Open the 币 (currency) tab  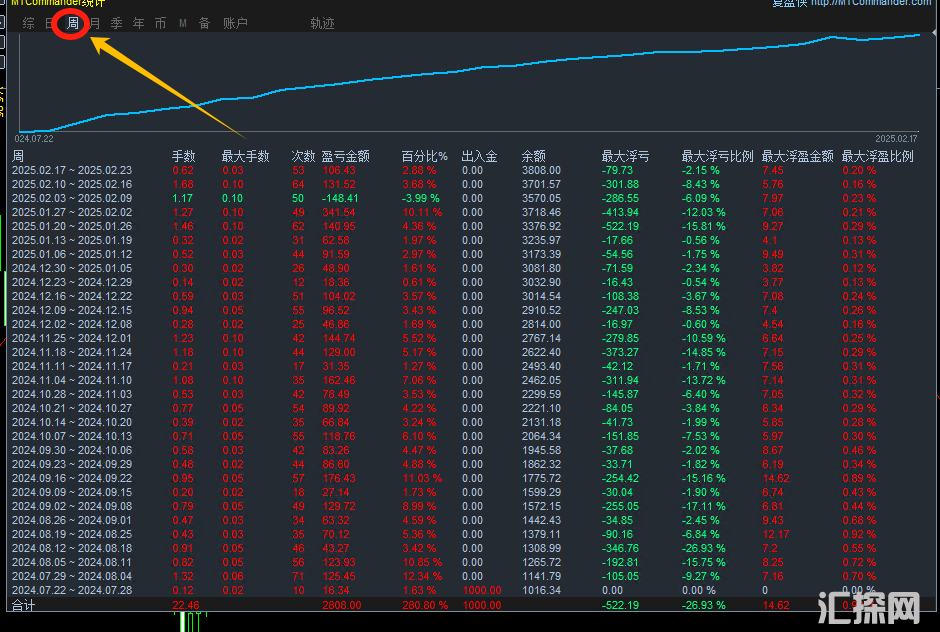[161, 23]
